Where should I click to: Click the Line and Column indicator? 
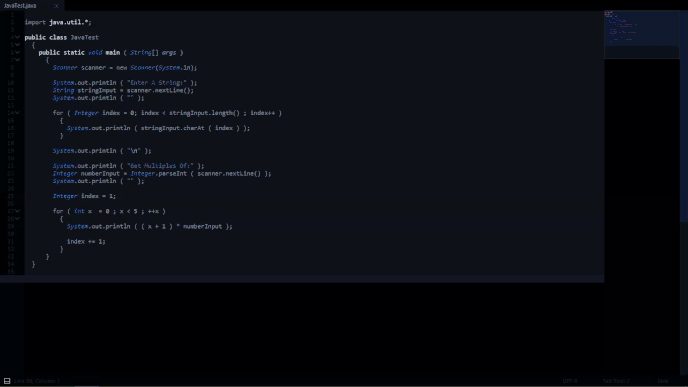[x=37, y=381]
